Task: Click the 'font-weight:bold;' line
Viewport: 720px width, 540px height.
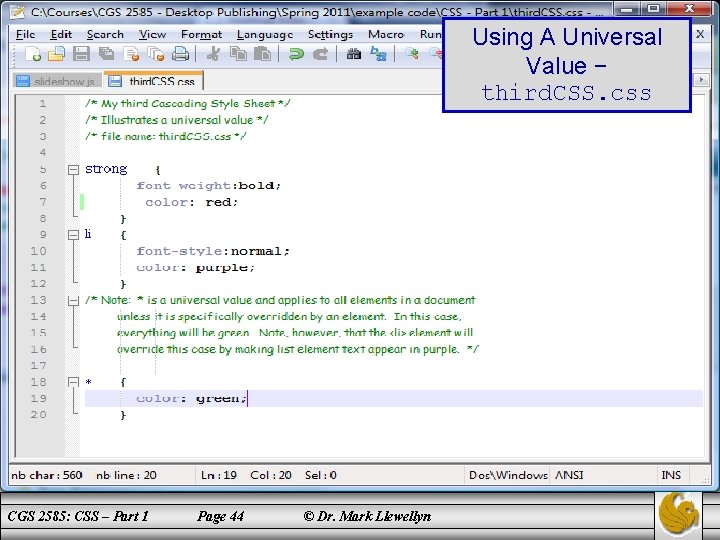Action: (208, 186)
